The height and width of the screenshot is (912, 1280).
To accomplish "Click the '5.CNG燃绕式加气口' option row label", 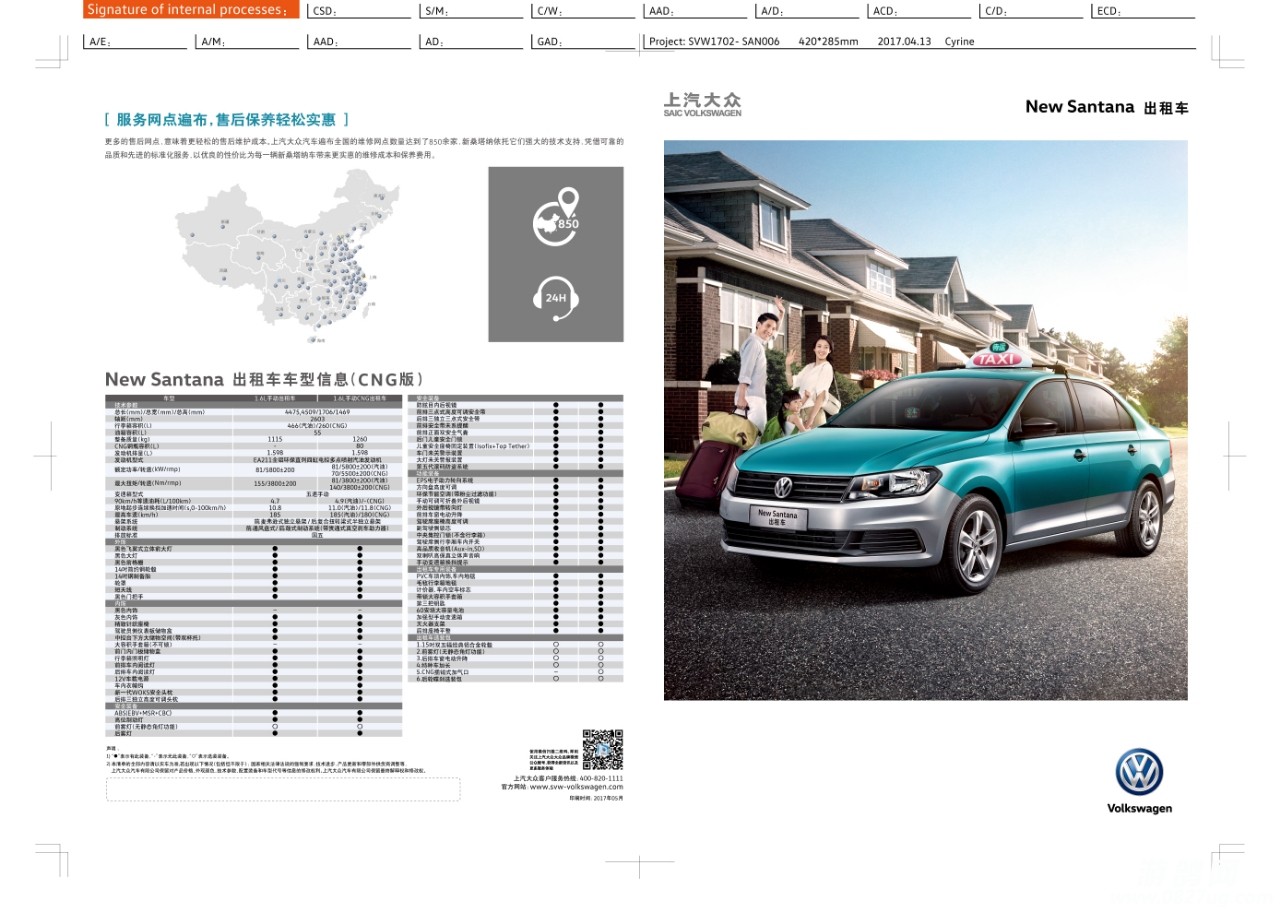I will [x=443, y=672].
